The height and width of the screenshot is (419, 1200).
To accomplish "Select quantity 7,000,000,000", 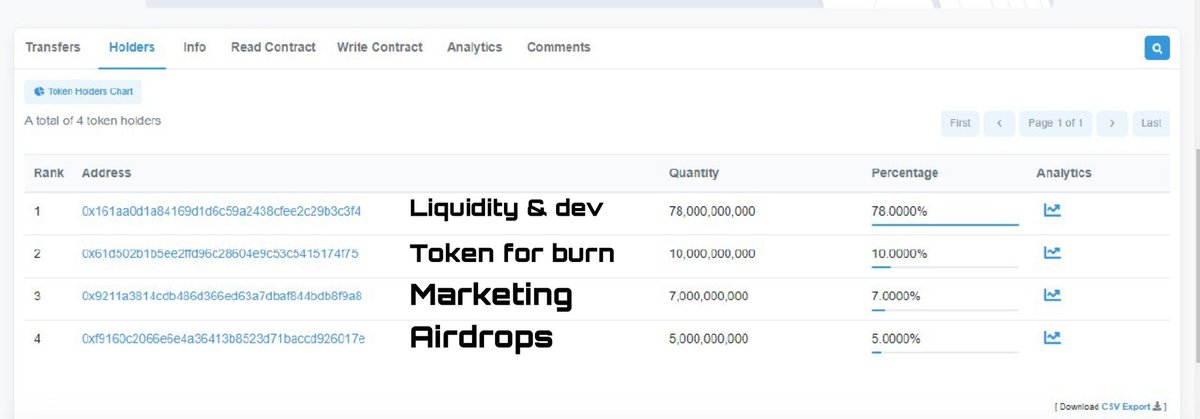I will [x=708, y=296].
